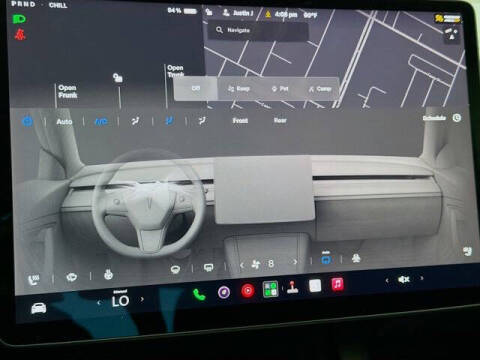Open the purple camera app icon
Screen dimensions: 480x360
point(224,292)
